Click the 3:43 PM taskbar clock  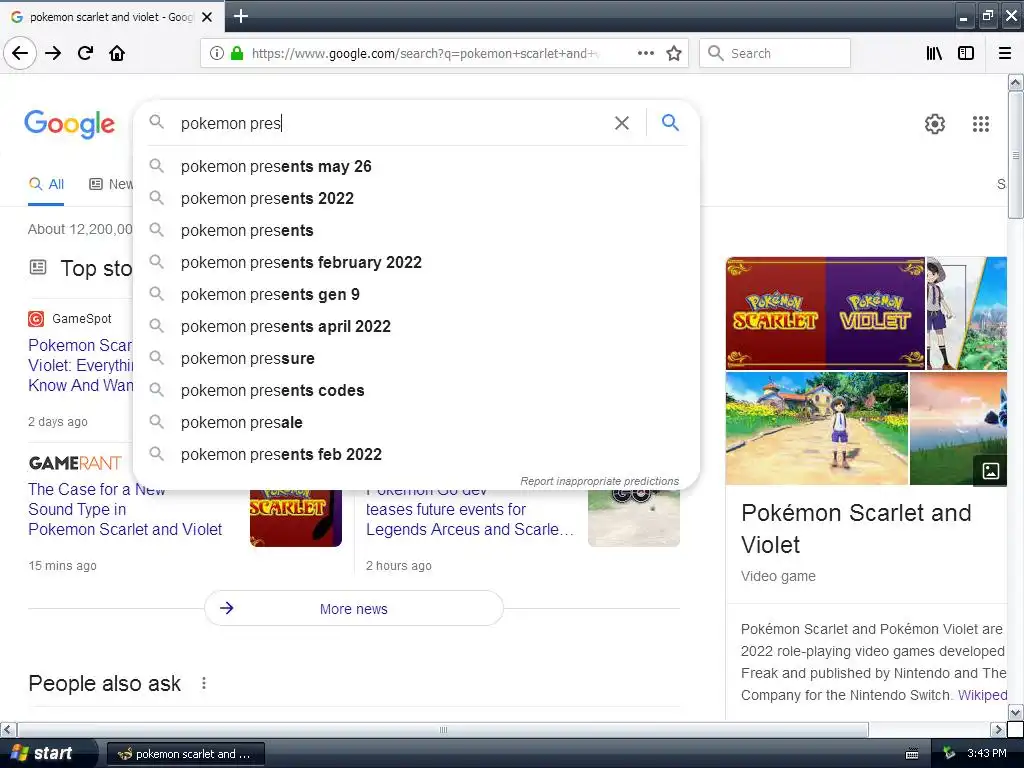(x=987, y=753)
